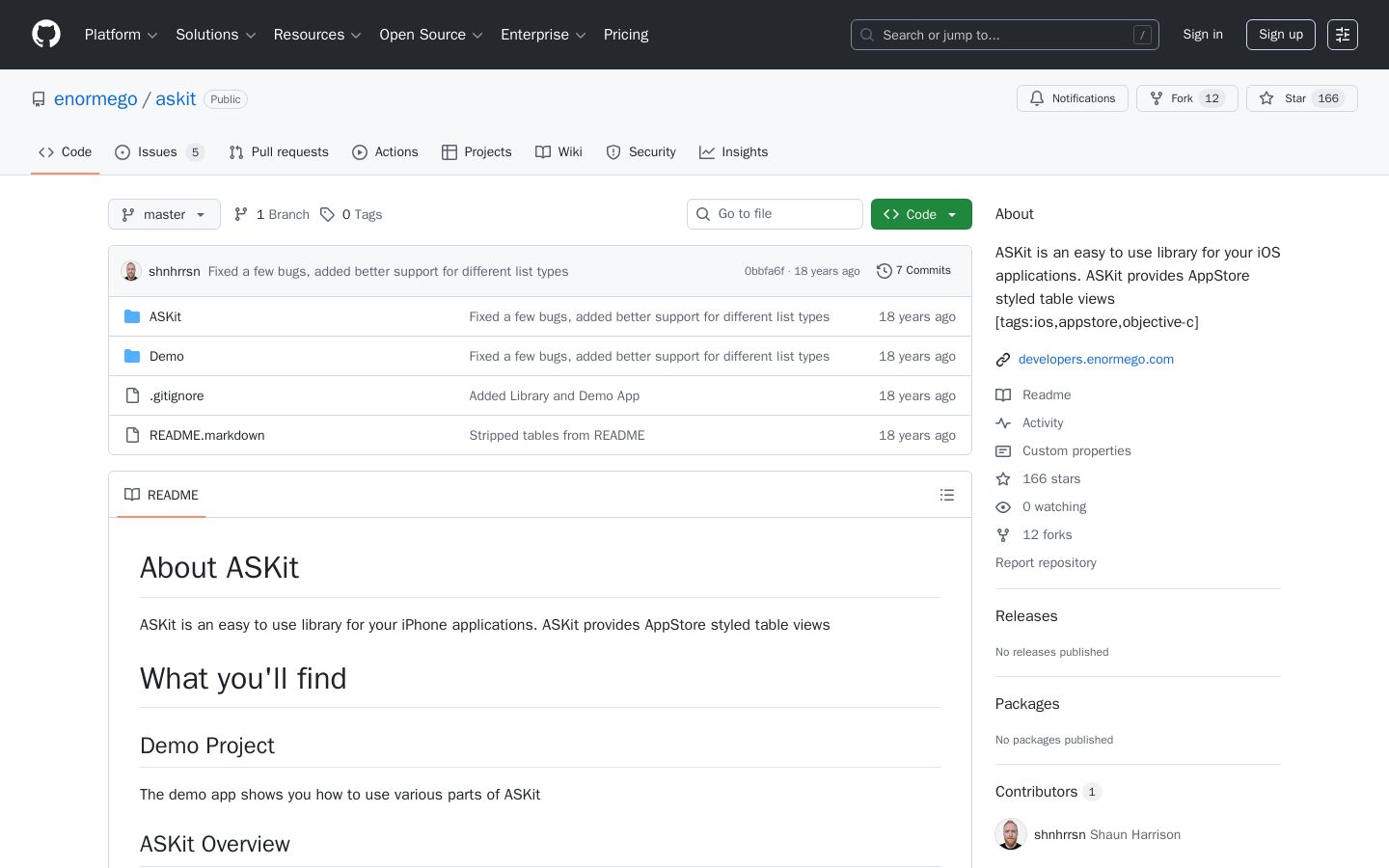Open the Projects tab

[x=477, y=152]
